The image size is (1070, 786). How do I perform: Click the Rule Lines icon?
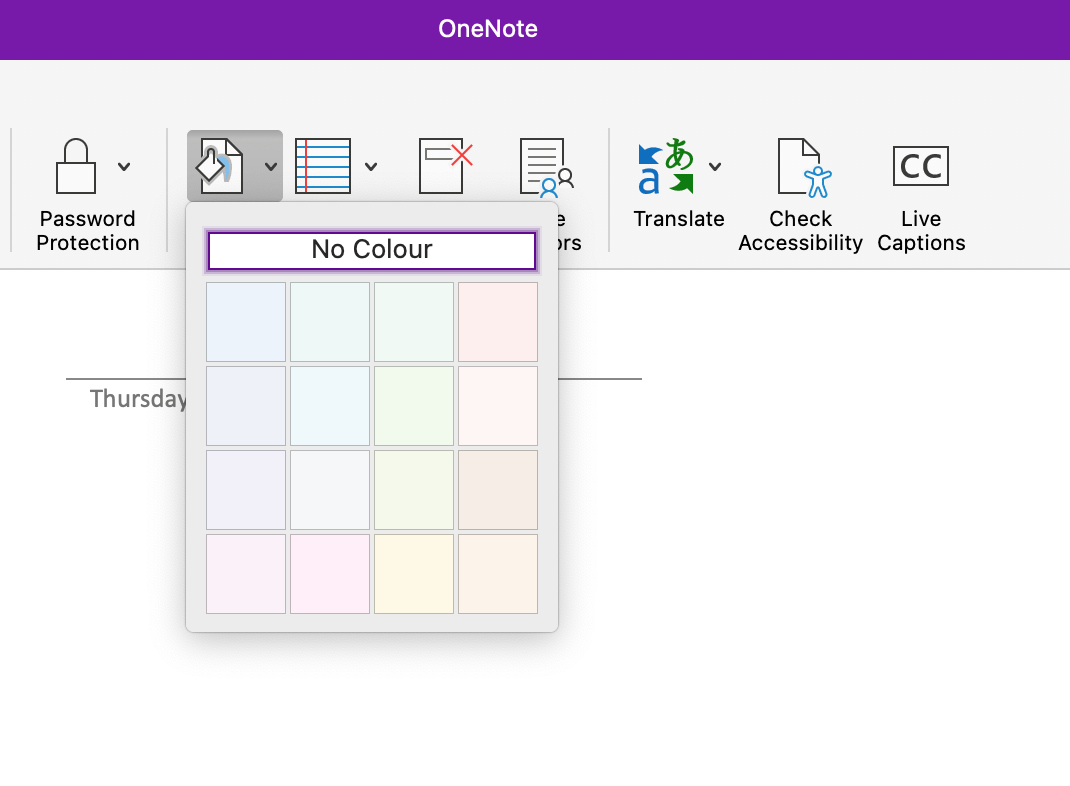(x=323, y=163)
